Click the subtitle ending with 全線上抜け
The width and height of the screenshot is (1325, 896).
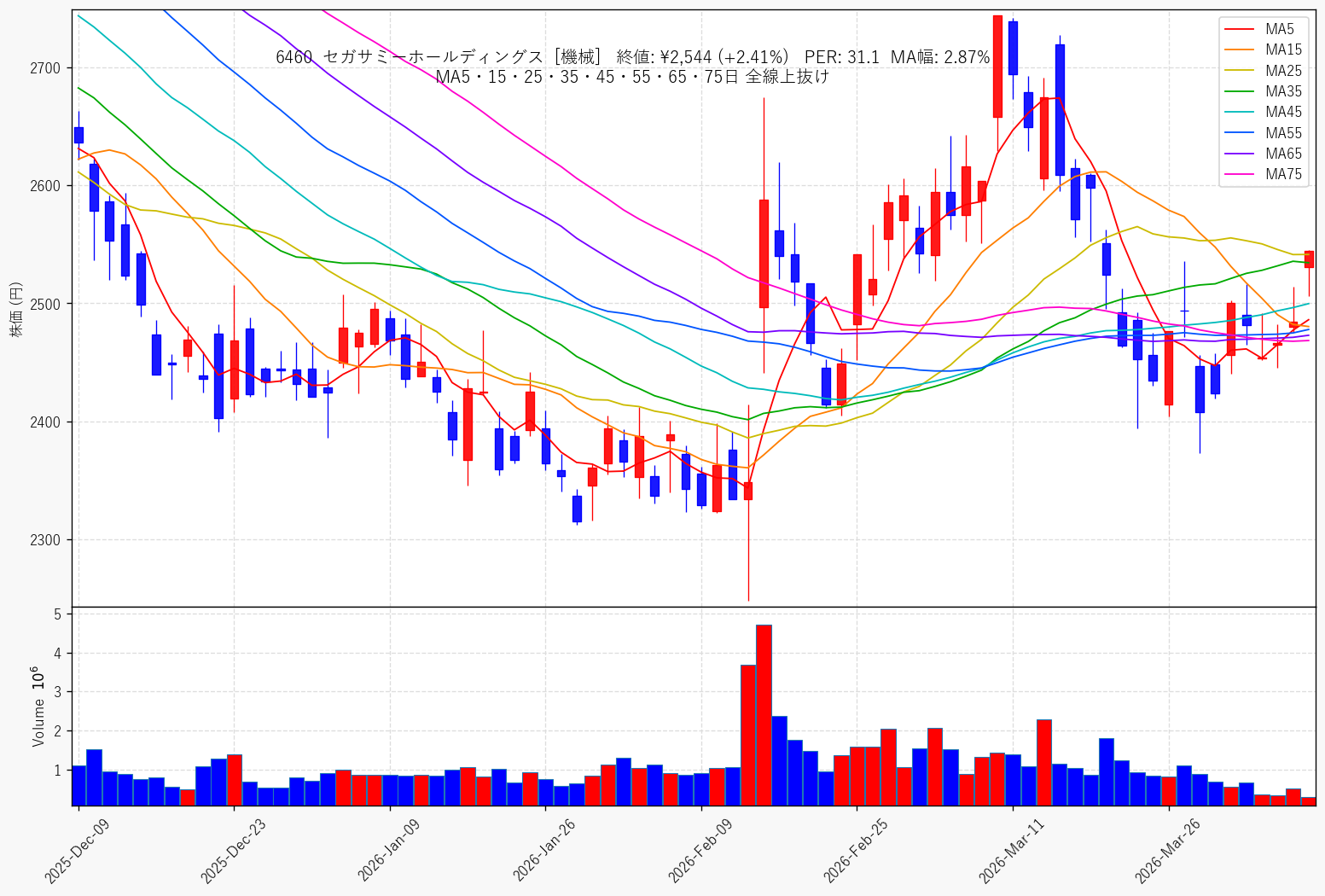pyautogui.click(x=632, y=77)
